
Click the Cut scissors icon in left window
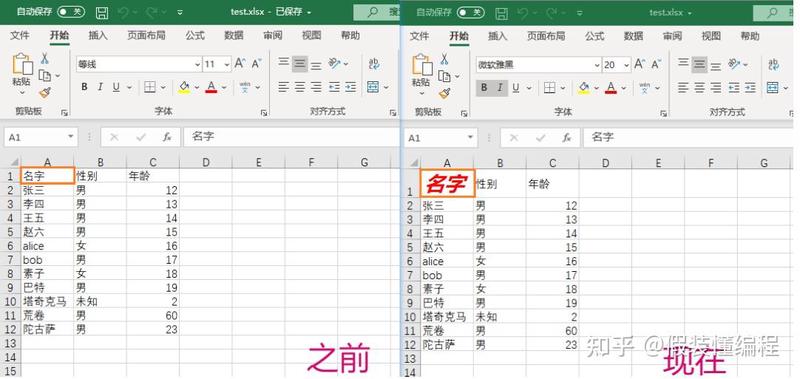[45, 59]
